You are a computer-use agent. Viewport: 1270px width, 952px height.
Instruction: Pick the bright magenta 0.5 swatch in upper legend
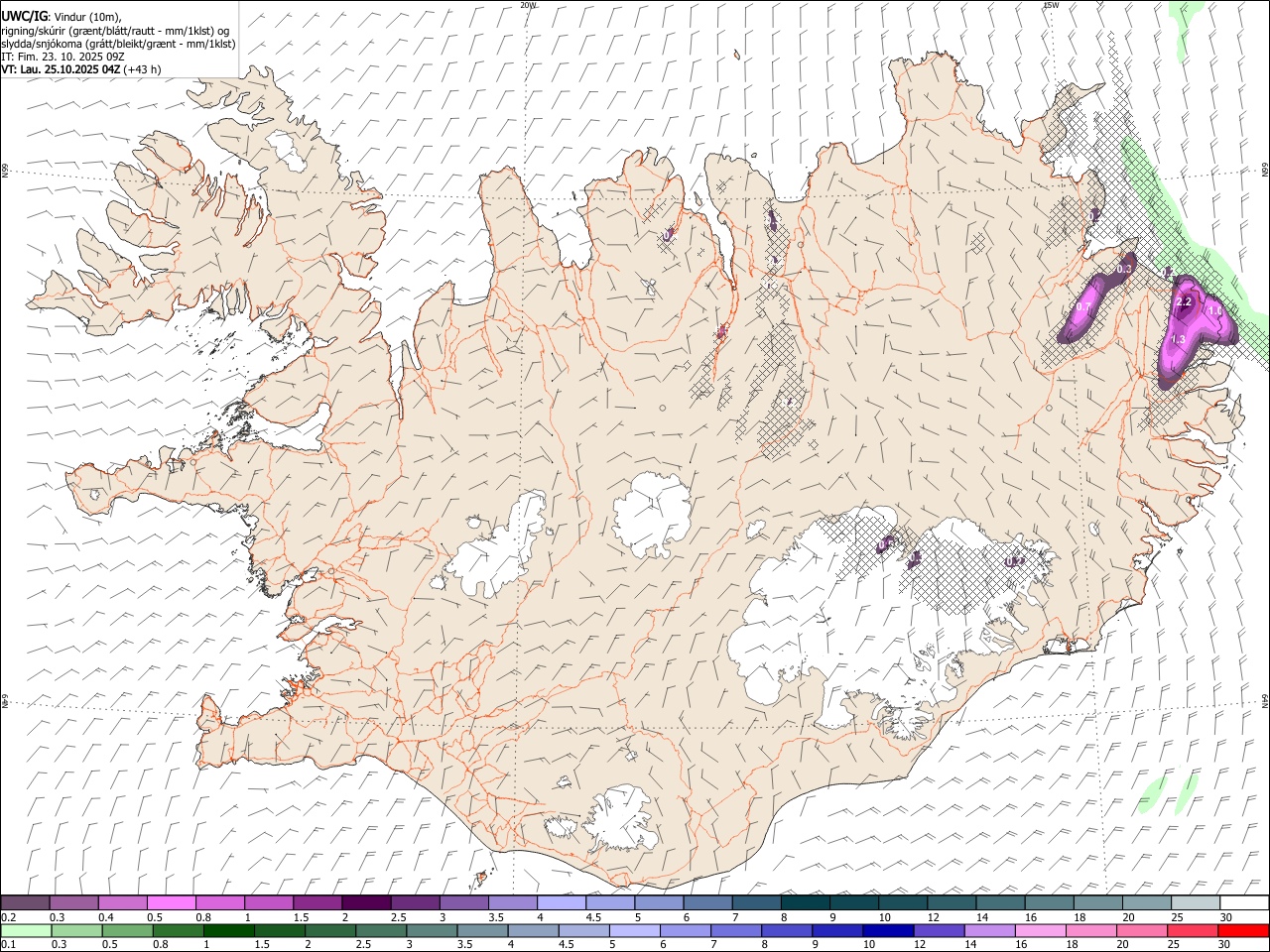coord(171,902)
